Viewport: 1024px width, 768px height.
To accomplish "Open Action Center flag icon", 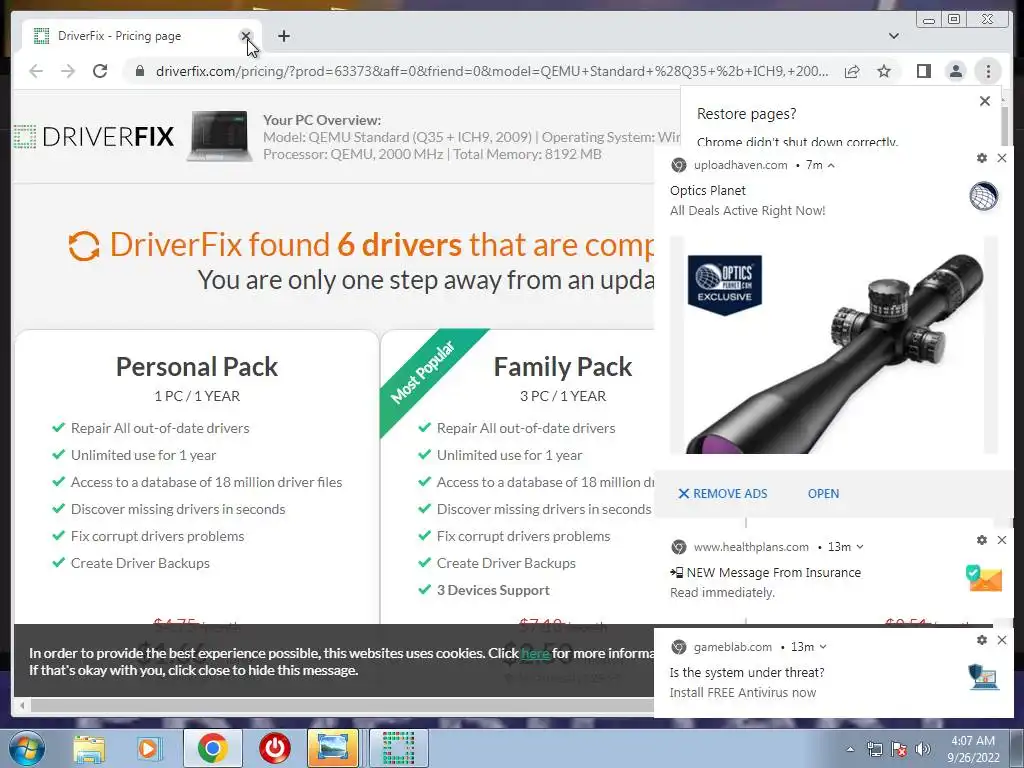I will point(899,749).
